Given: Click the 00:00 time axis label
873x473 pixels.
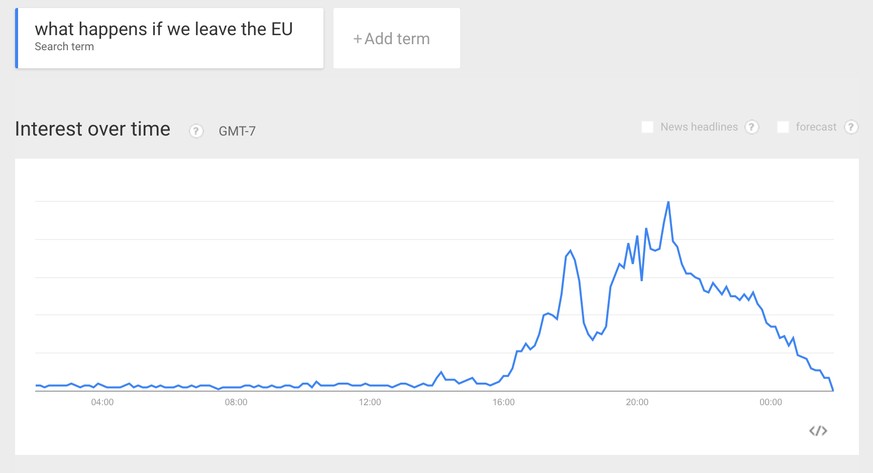Looking at the screenshot, I should click(x=770, y=403).
